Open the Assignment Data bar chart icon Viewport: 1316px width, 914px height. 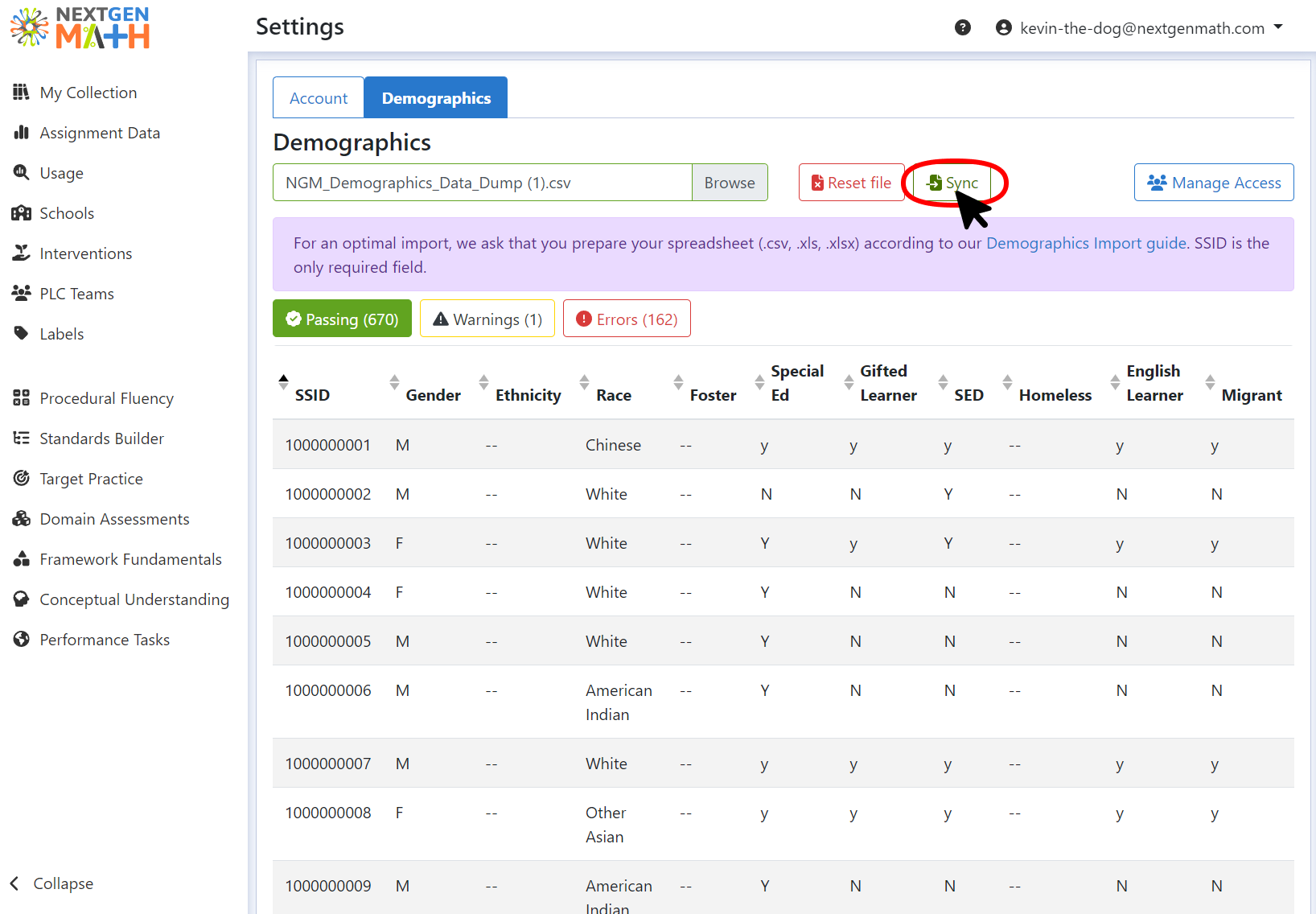click(22, 133)
